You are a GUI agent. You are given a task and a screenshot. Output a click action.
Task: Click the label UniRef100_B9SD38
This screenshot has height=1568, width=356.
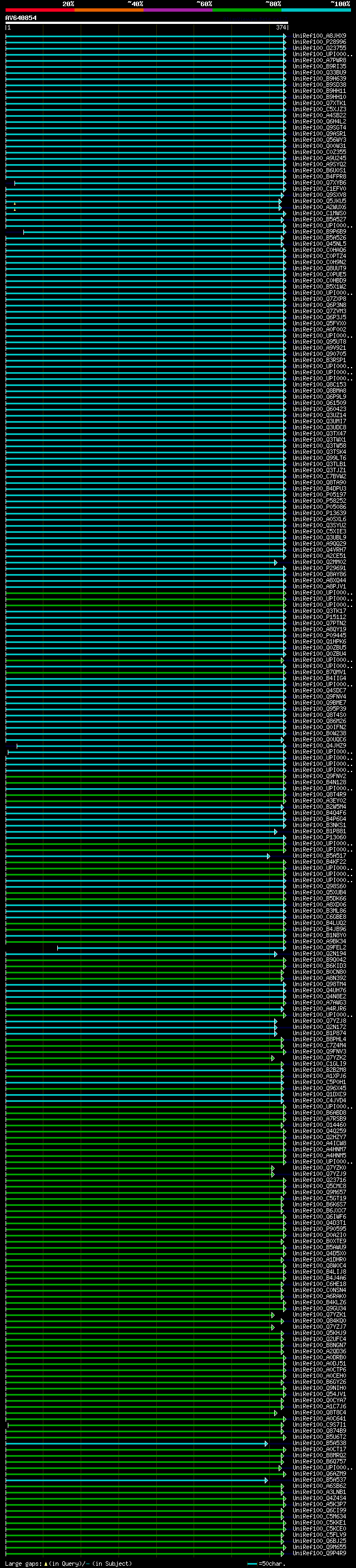click(319, 85)
